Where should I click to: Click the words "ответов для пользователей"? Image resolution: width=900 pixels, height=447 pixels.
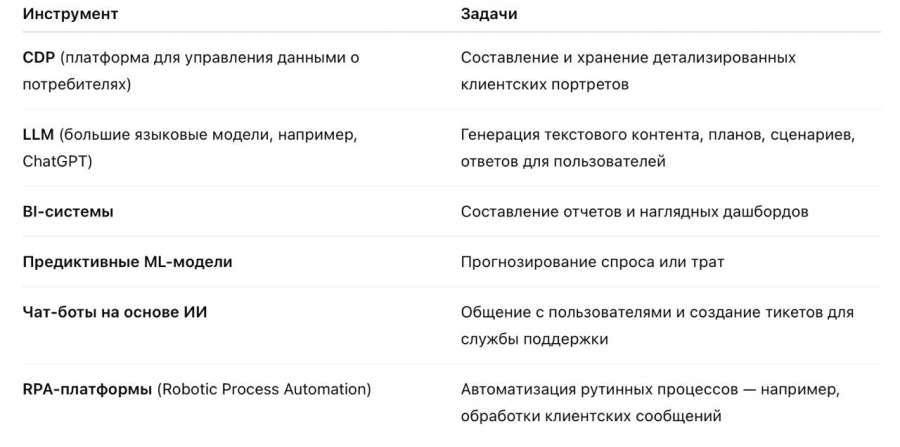coord(563,161)
